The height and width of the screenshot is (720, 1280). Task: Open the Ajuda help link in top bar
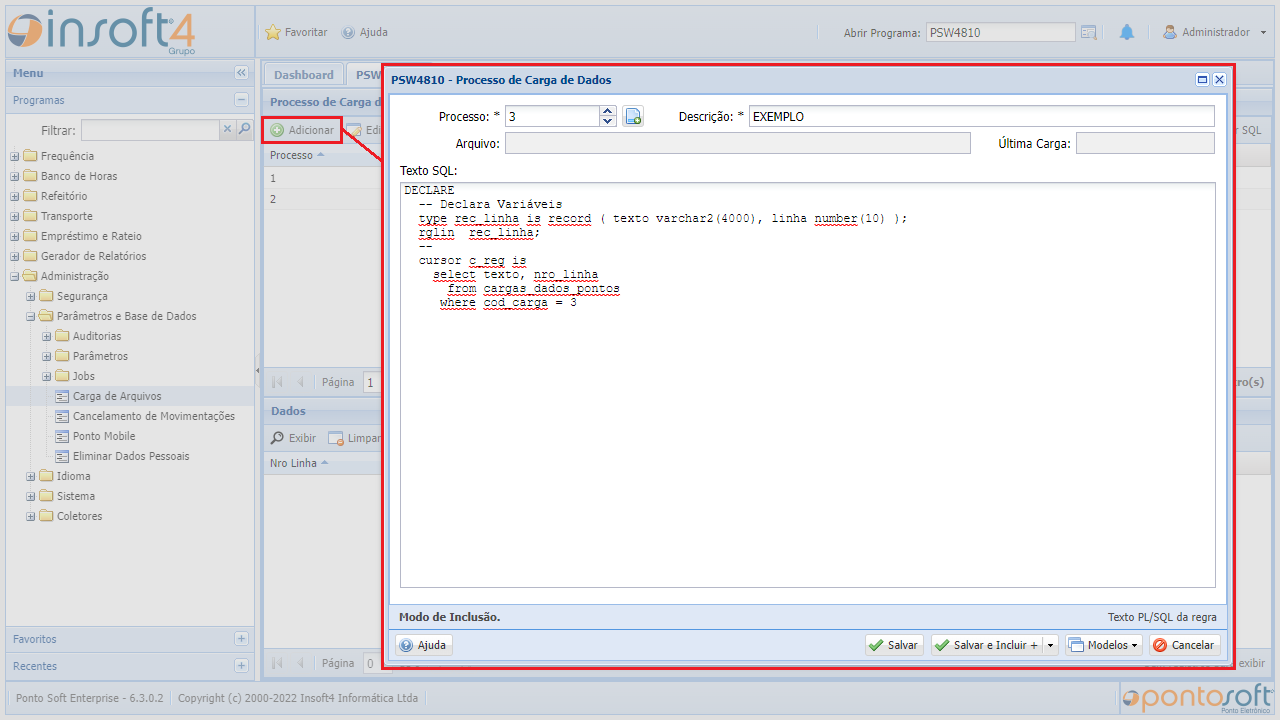(x=365, y=32)
